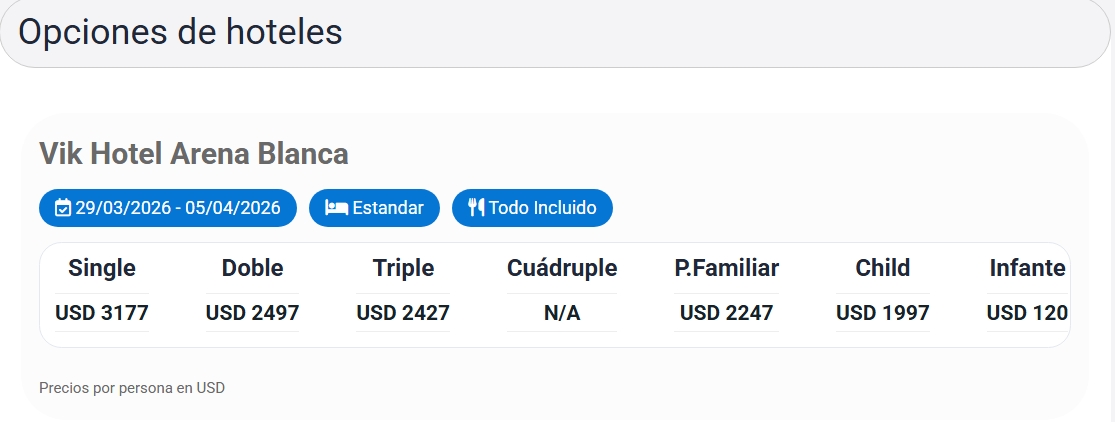Click the Infante column header

[1027, 268]
